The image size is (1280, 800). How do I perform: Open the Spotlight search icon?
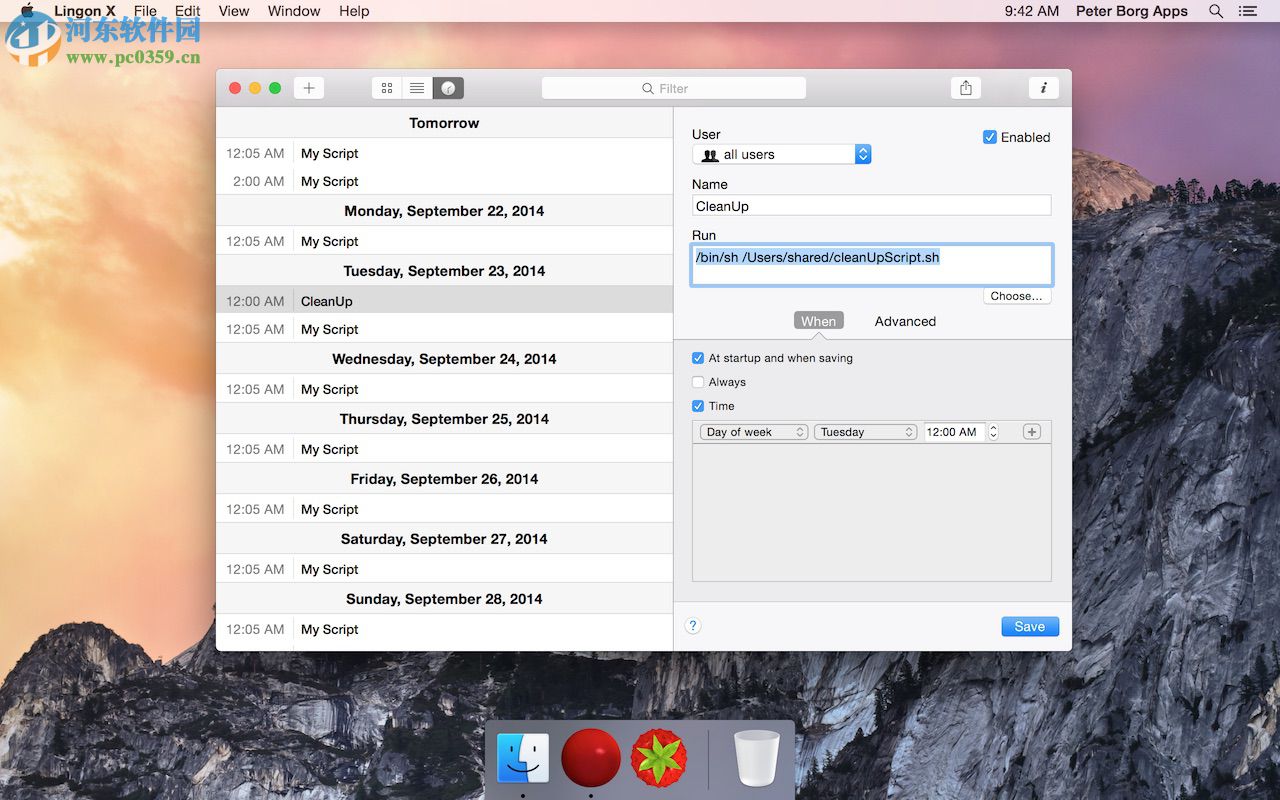click(1216, 11)
